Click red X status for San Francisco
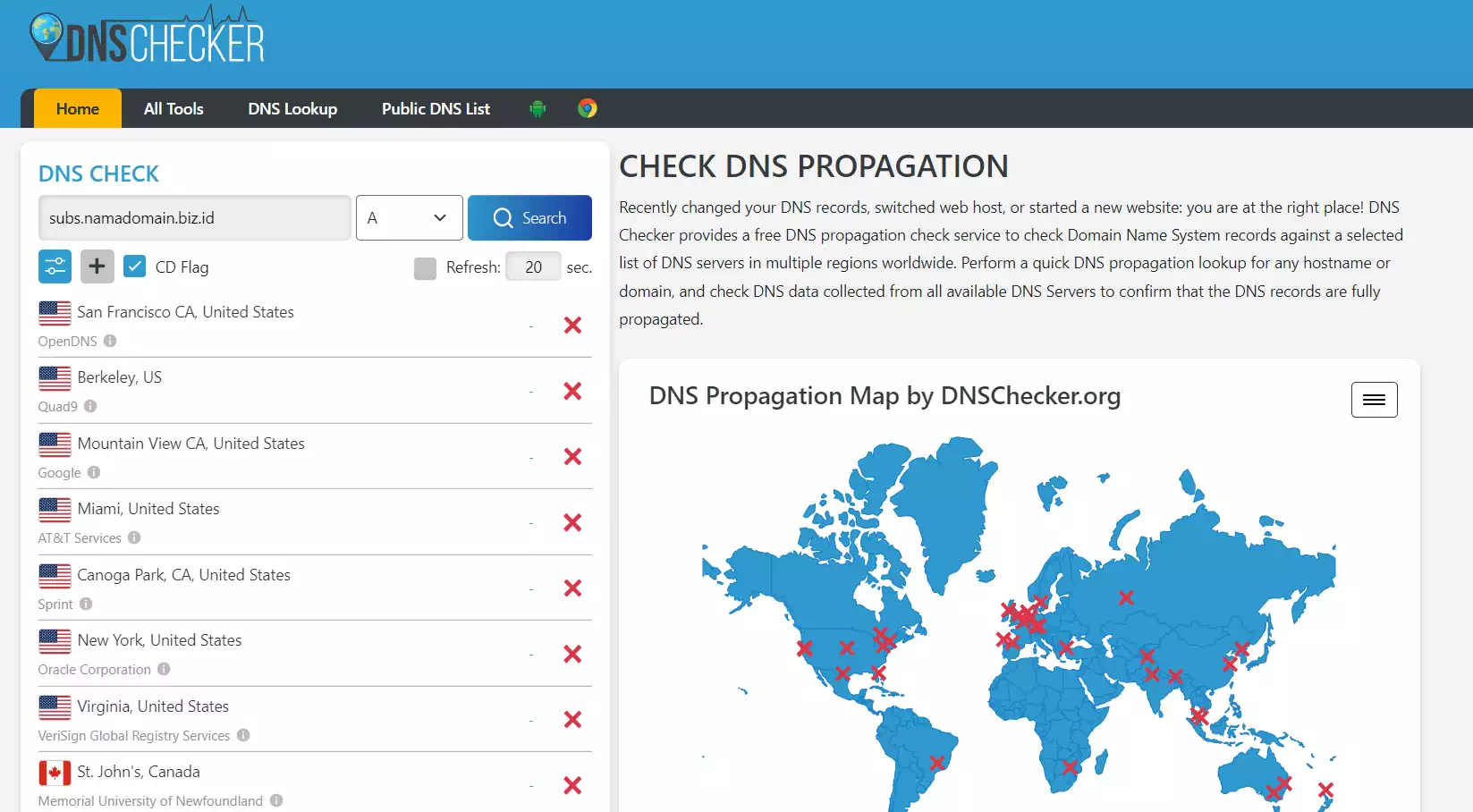The image size is (1473, 812). 572,326
